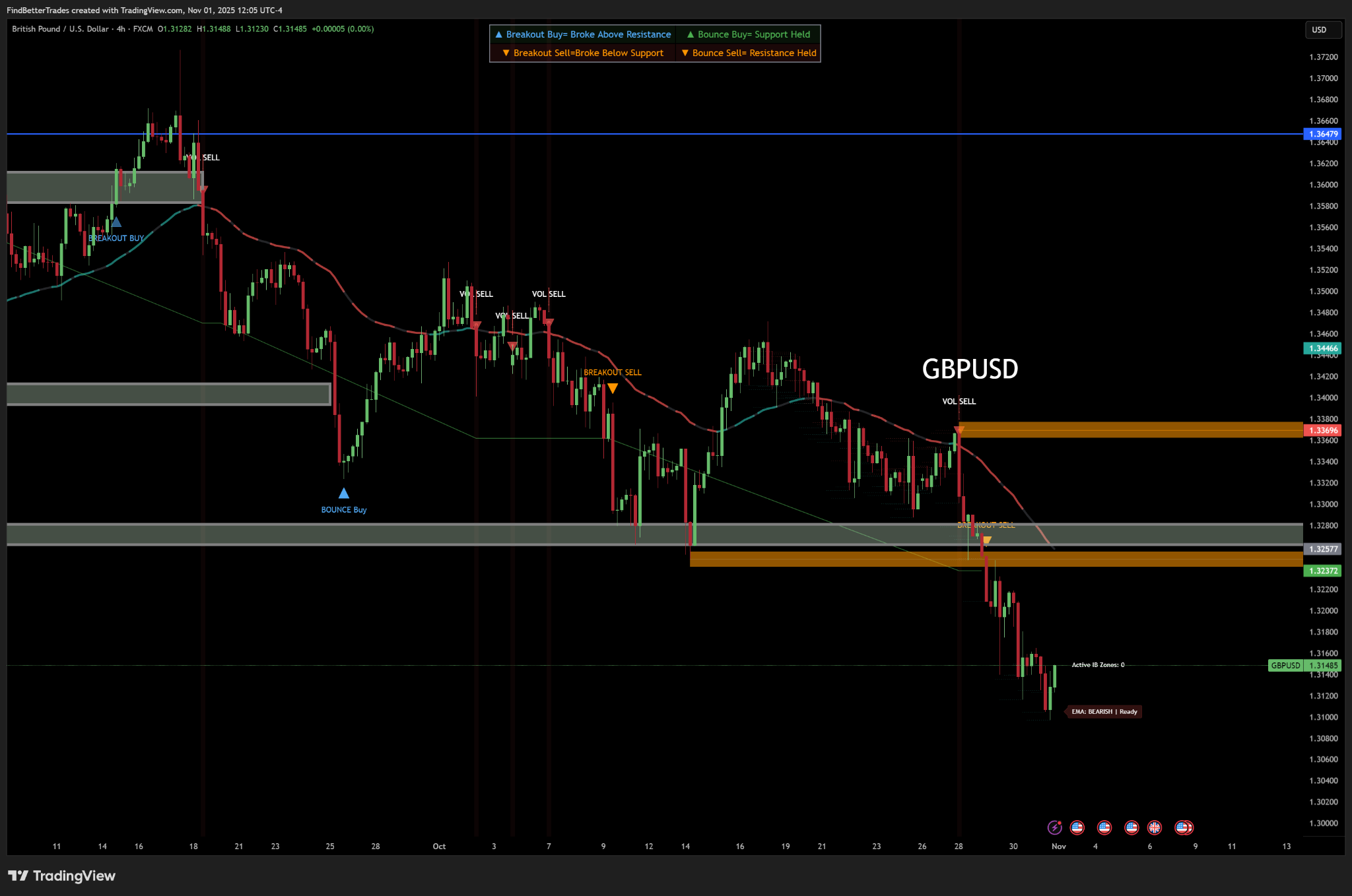Click the EMA: BEARISH | Ready label

point(1104,711)
